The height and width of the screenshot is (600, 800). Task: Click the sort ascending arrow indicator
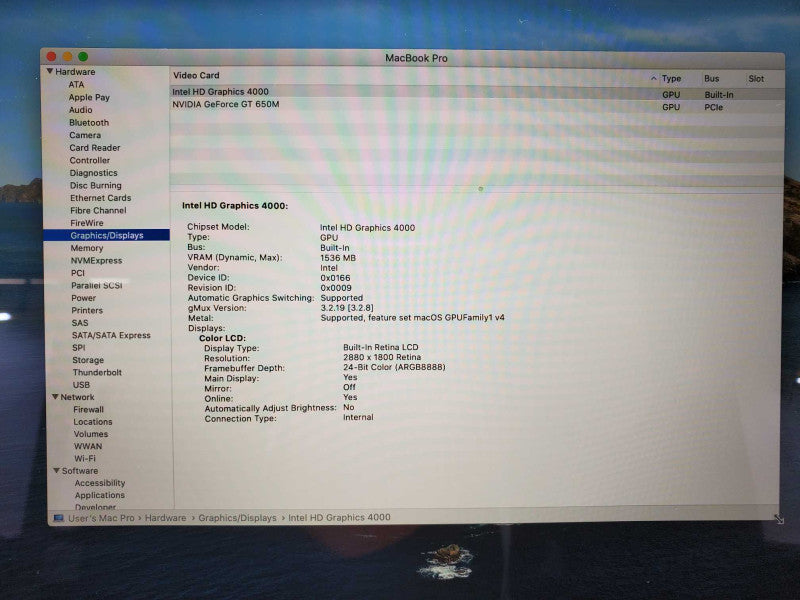pyautogui.click(x=654, y=79)
